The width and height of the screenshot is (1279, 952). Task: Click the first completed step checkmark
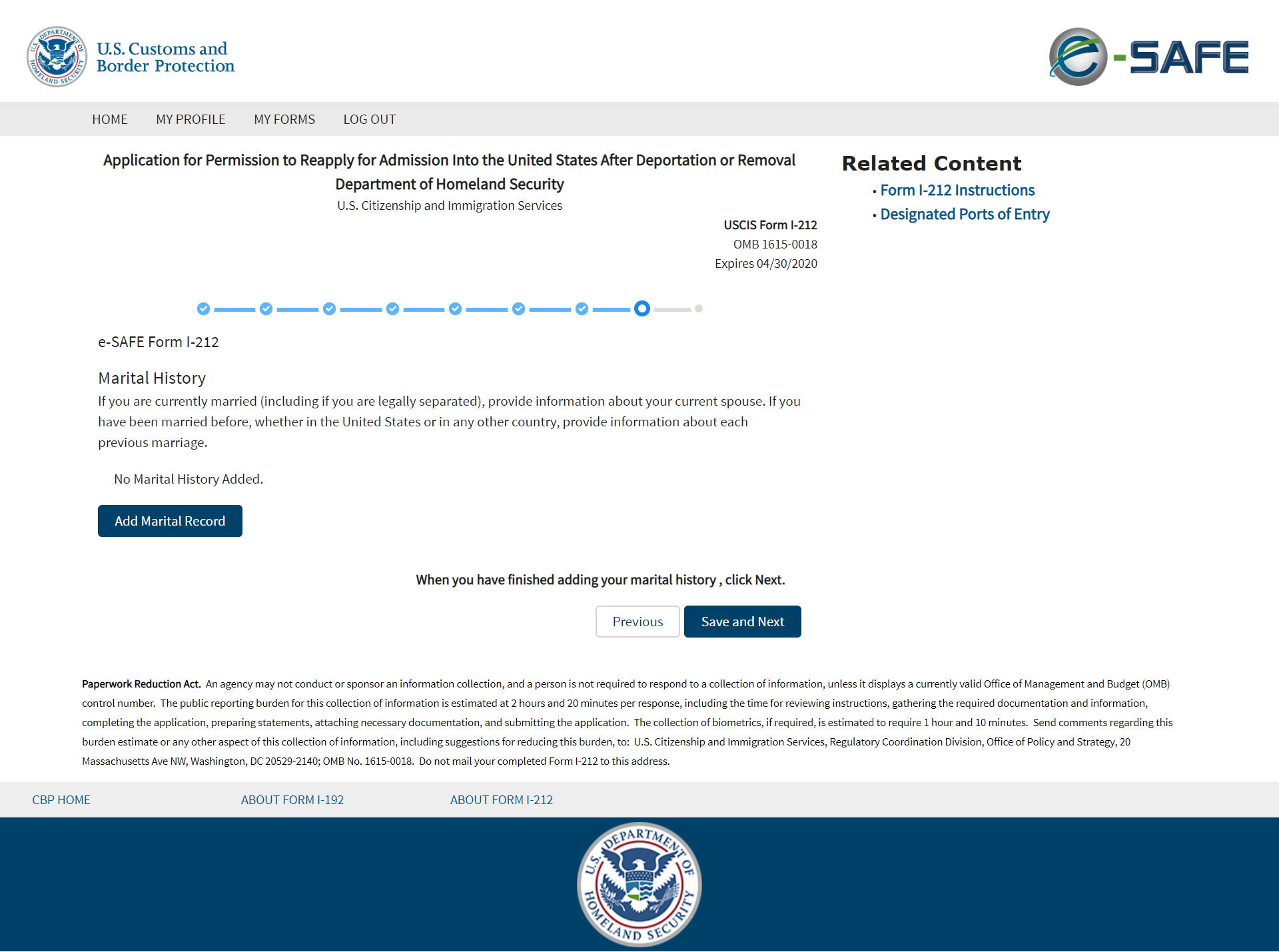tap(204, 308)
